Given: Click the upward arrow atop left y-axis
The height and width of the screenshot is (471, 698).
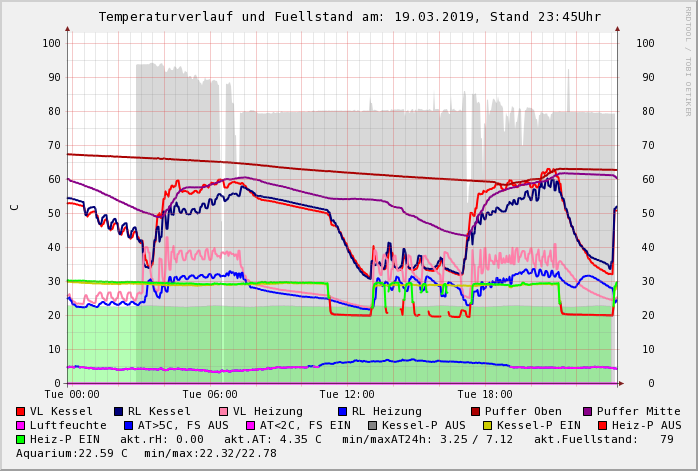Looking at the screenshot, I should 68,29.
